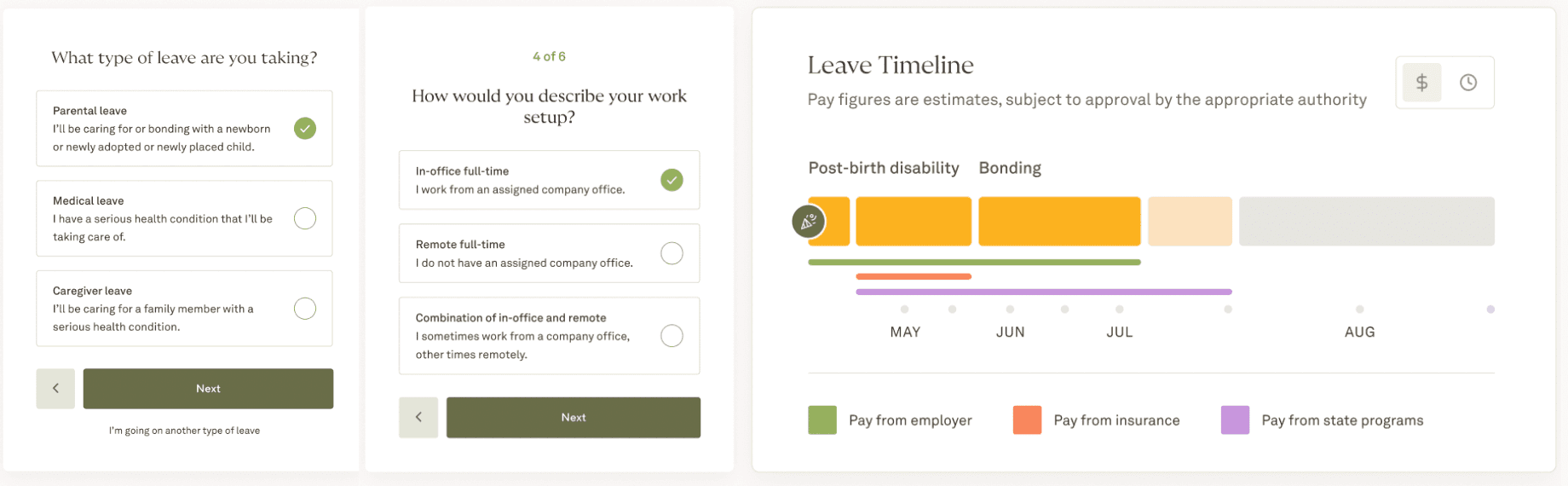1568x486 pixels.
Task: Click the orange Pay from insurance swatch
Action: (x=1027, y=420)
